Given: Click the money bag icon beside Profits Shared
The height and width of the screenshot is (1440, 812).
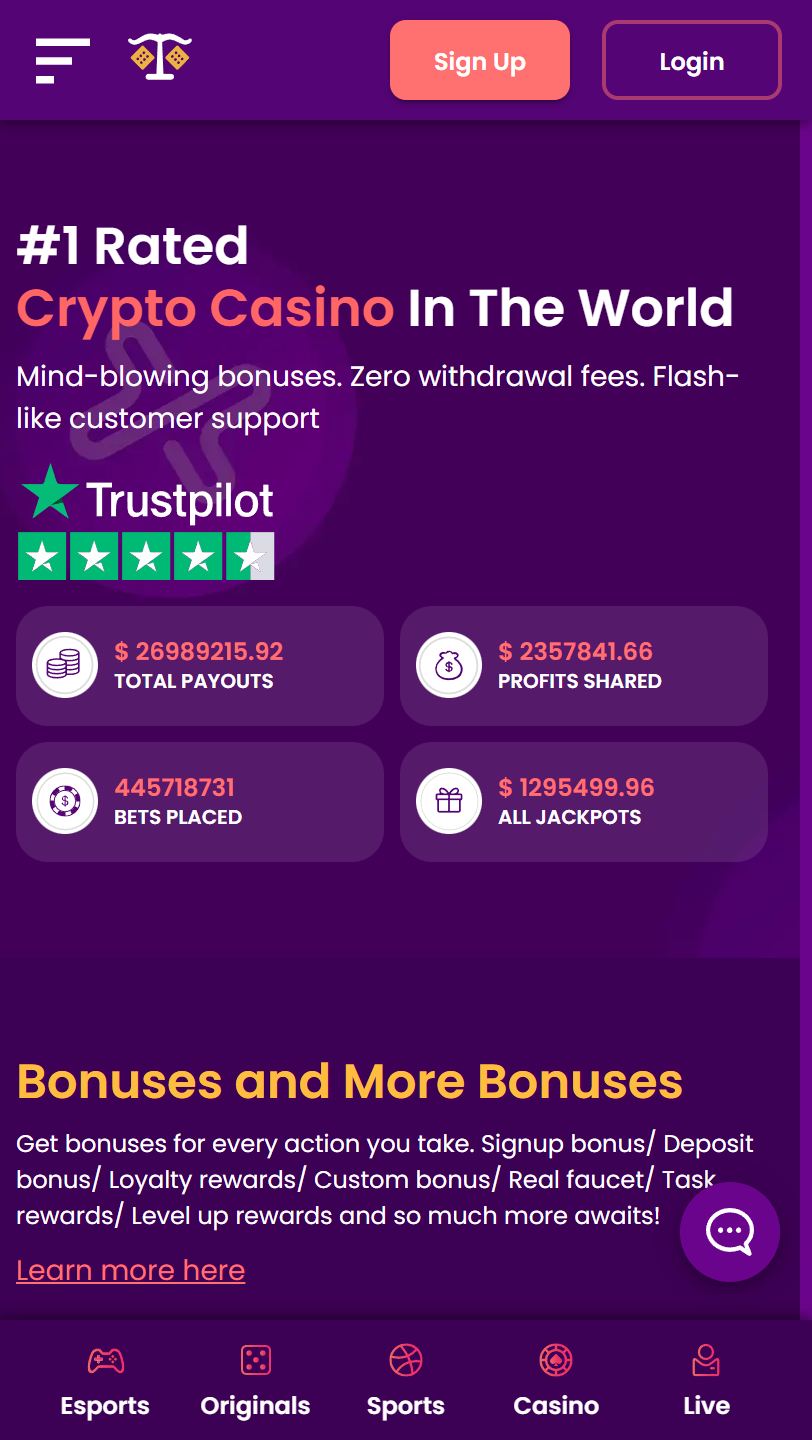Looking at the screenshot, I should [448, 664].
